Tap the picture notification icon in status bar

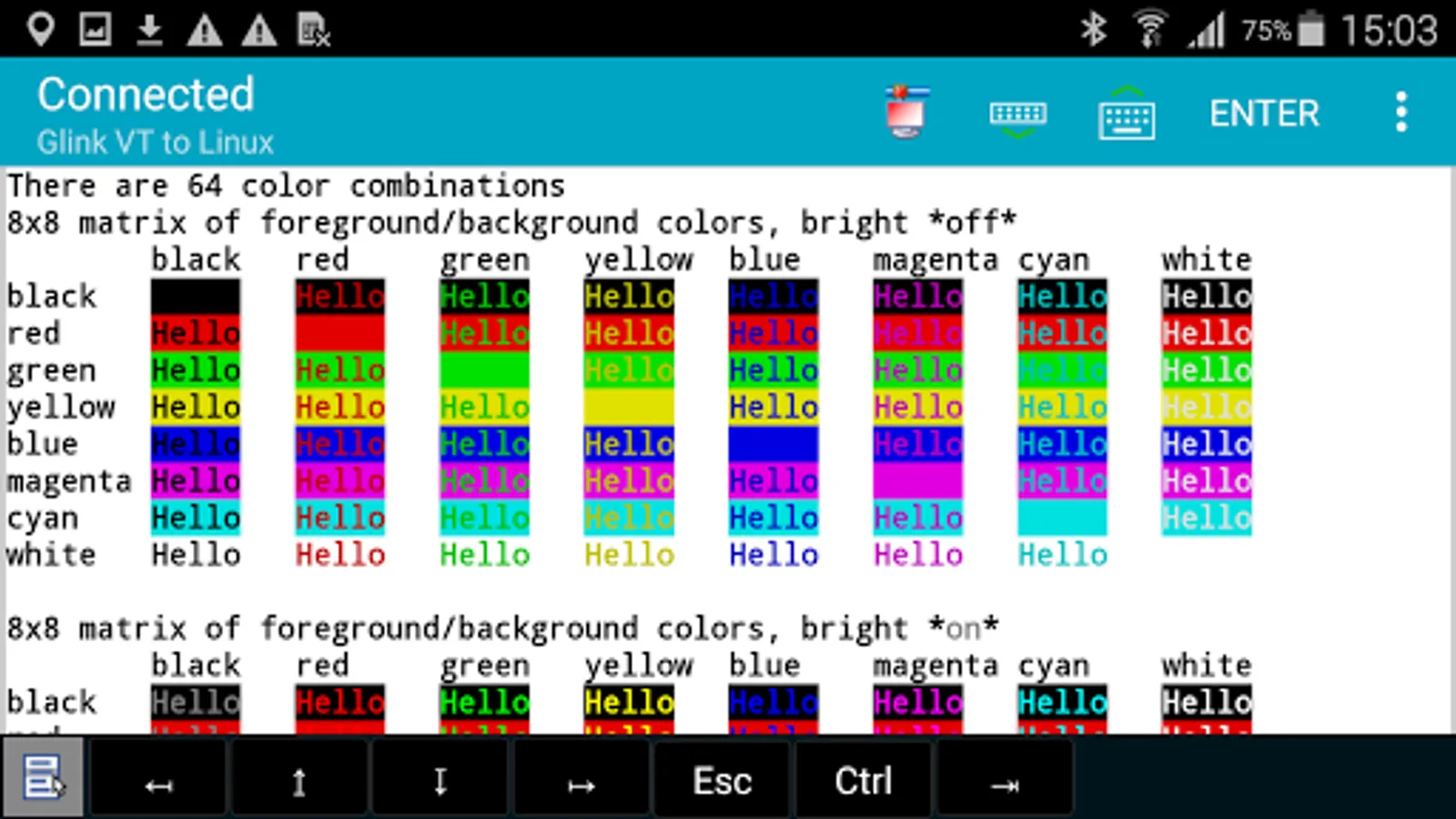[x=95, y=30]
